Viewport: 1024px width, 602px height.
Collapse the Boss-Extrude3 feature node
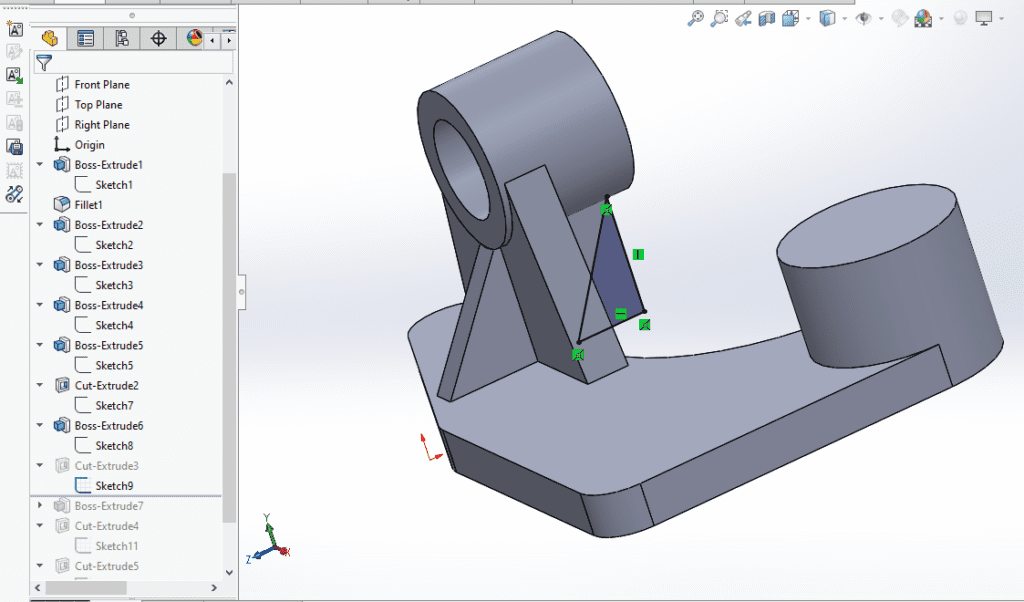[x=40, y=265]
